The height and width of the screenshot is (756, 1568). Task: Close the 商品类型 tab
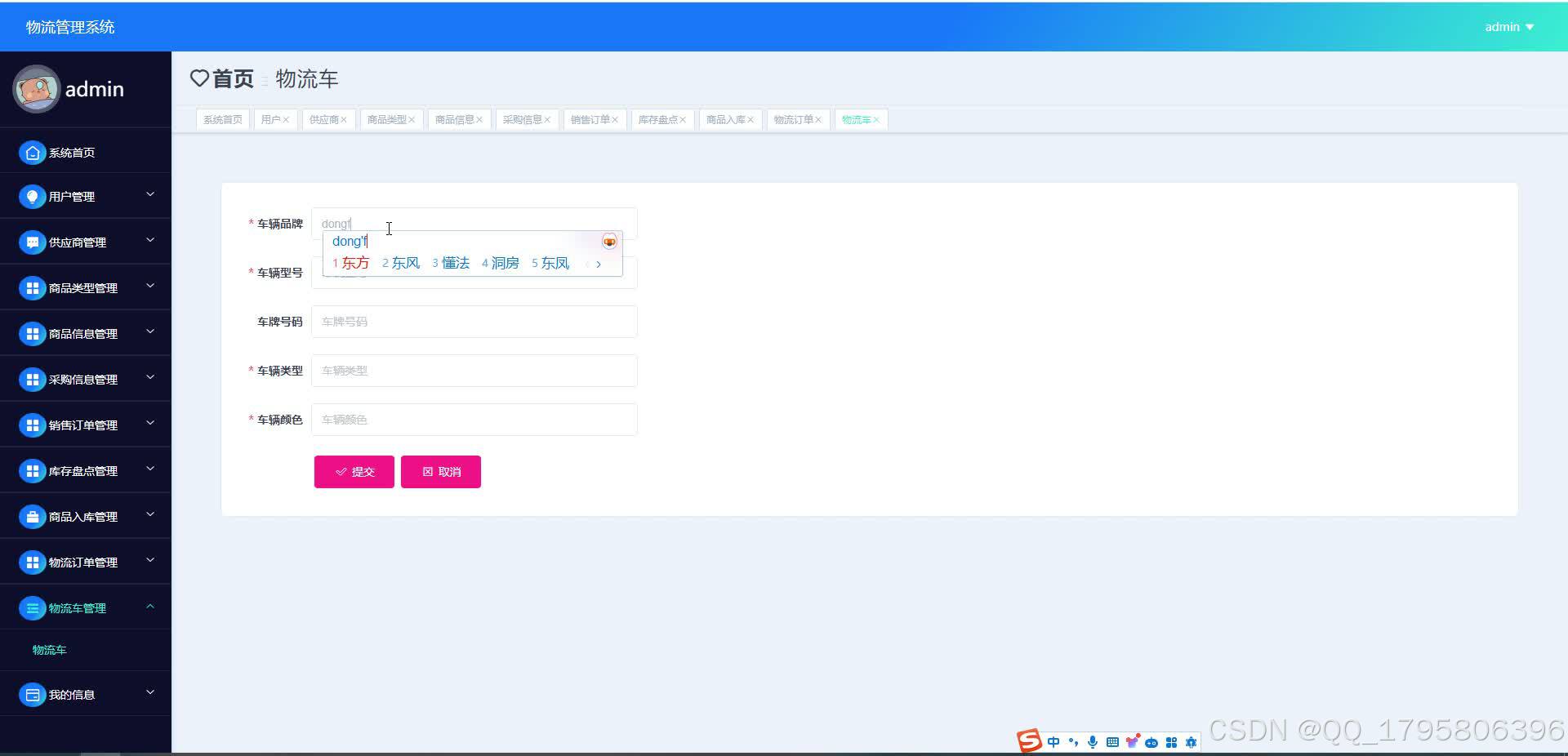412,120
